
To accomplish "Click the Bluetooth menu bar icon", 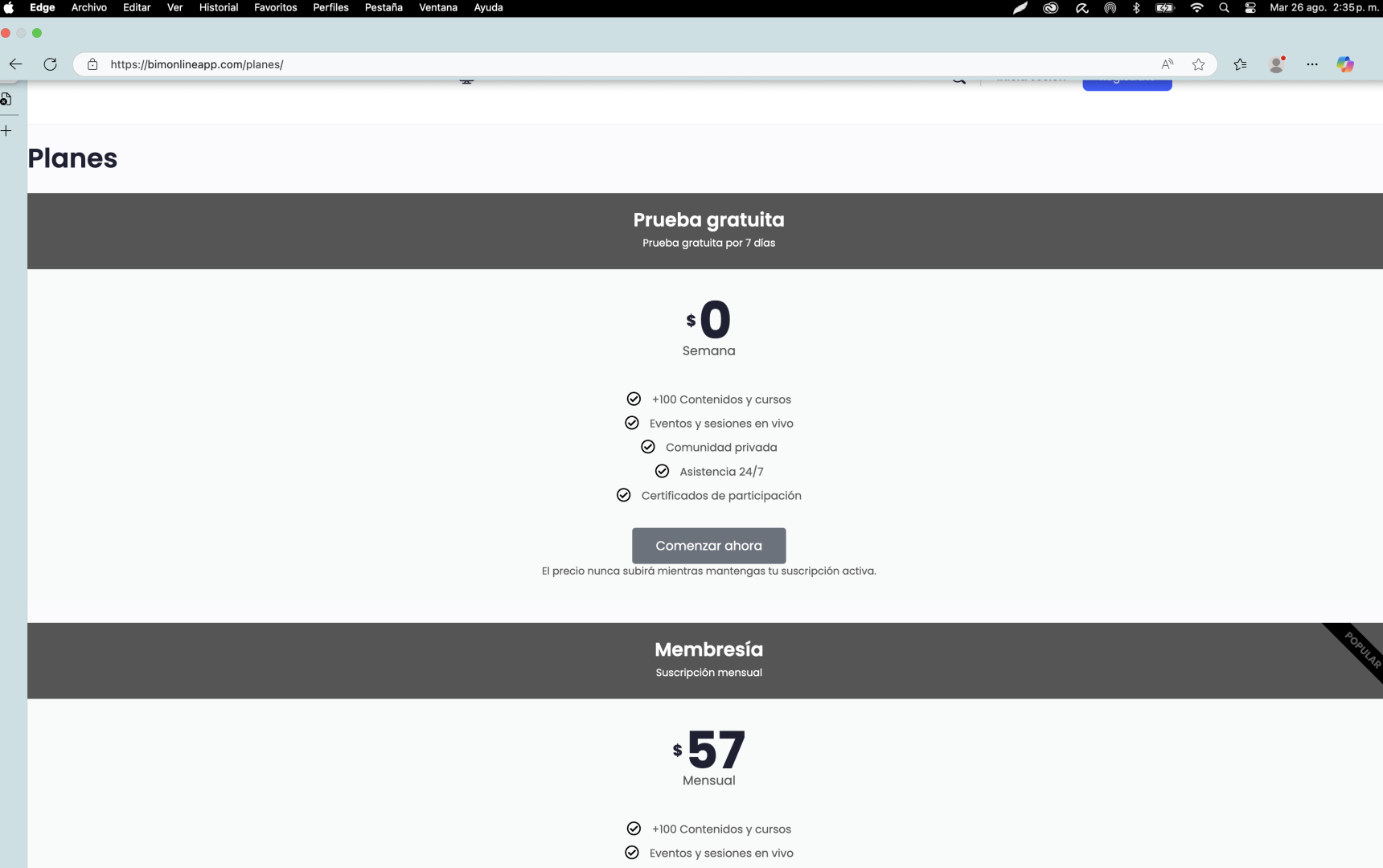I will [x=1136, y=8].
